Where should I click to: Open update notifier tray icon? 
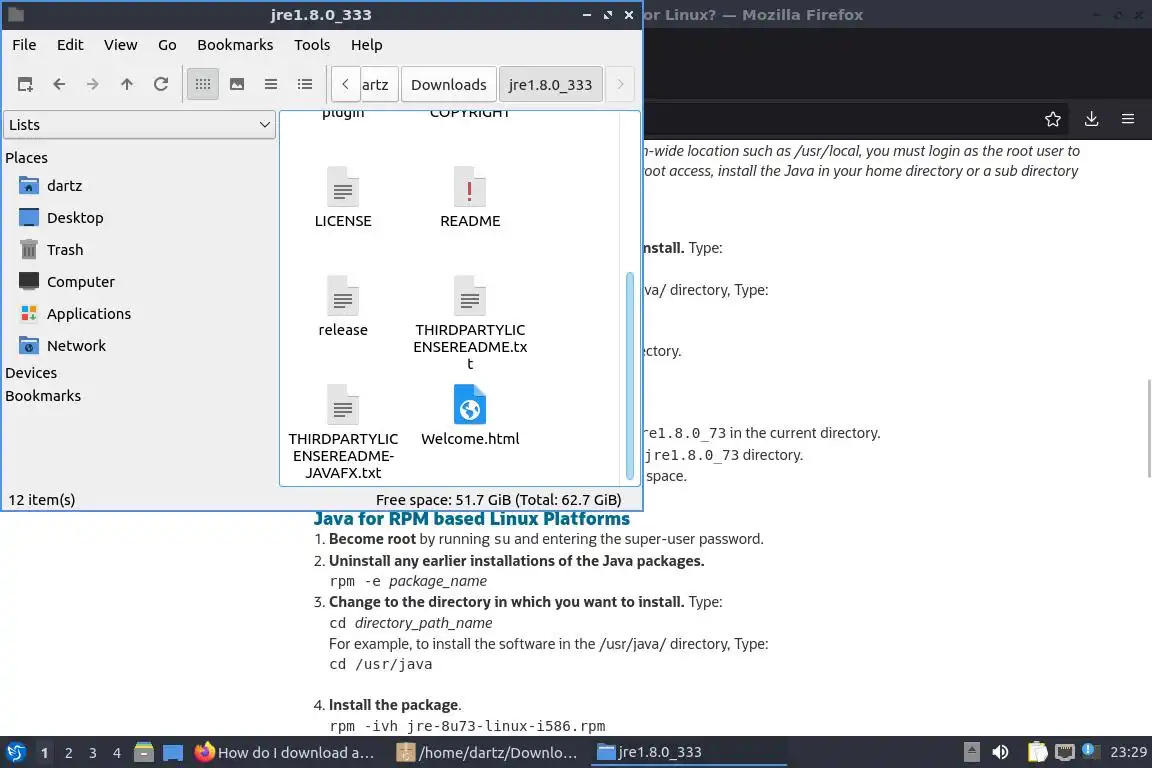[x=1091, y=751]
